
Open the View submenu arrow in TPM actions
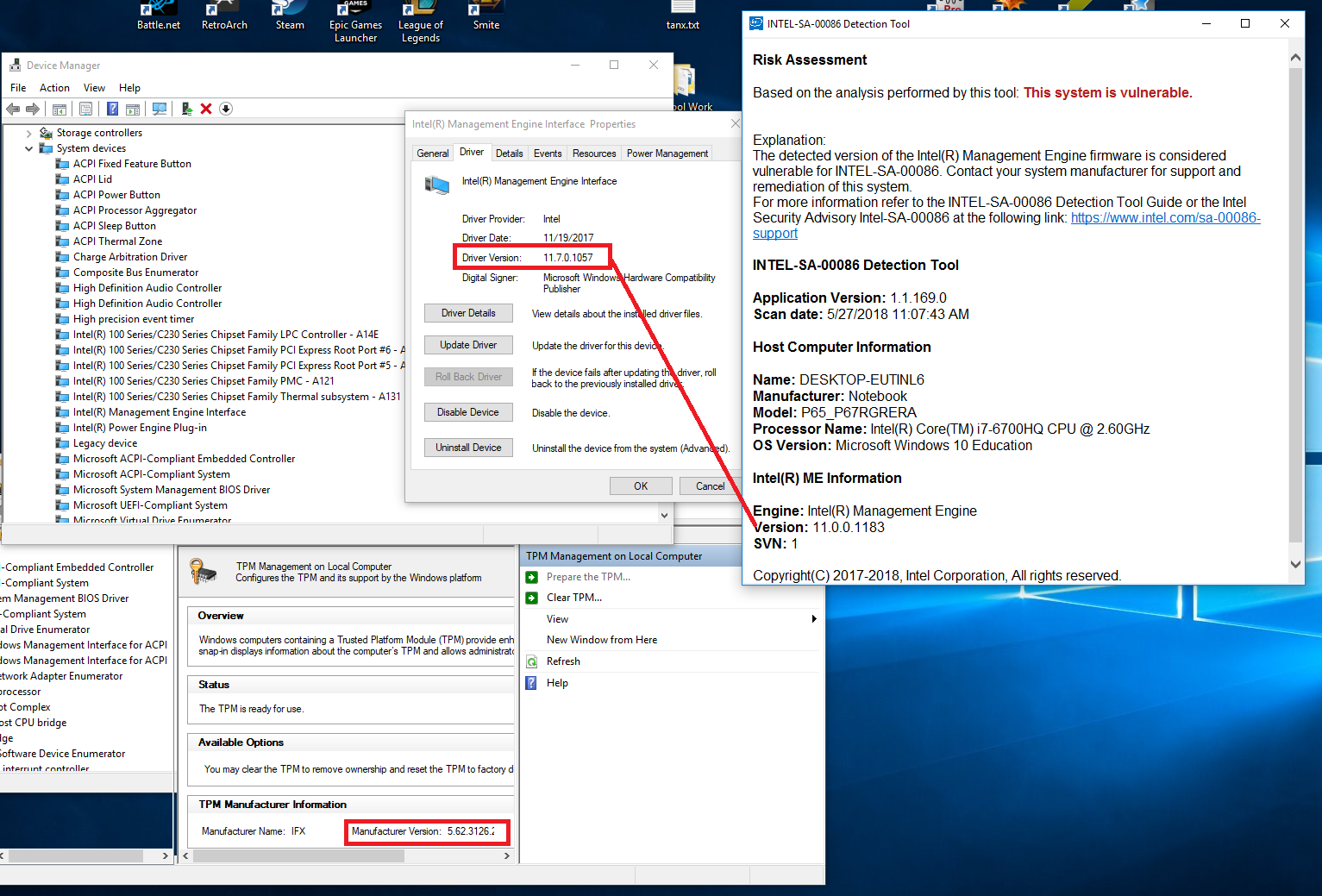point(813,619)
